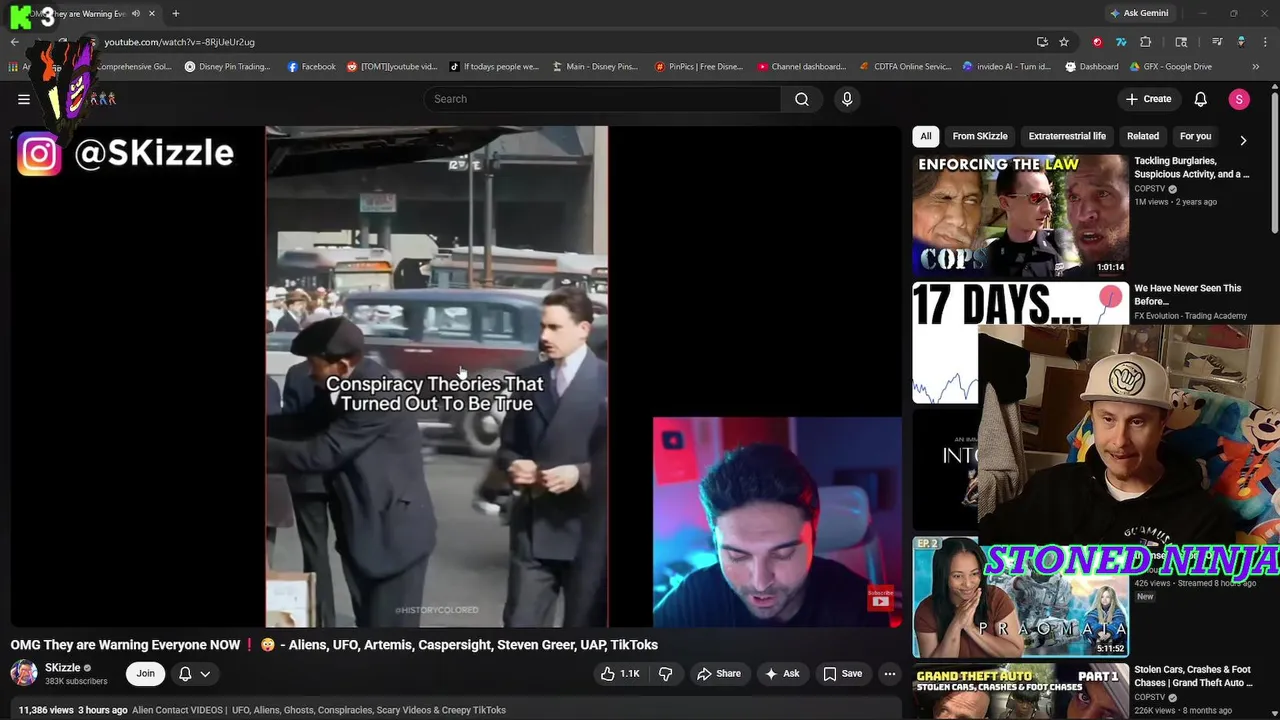Viewport: 1280px width, 720px height.
Task: Open the Disney Pin Trading bookmark
Action: (227, 67)
